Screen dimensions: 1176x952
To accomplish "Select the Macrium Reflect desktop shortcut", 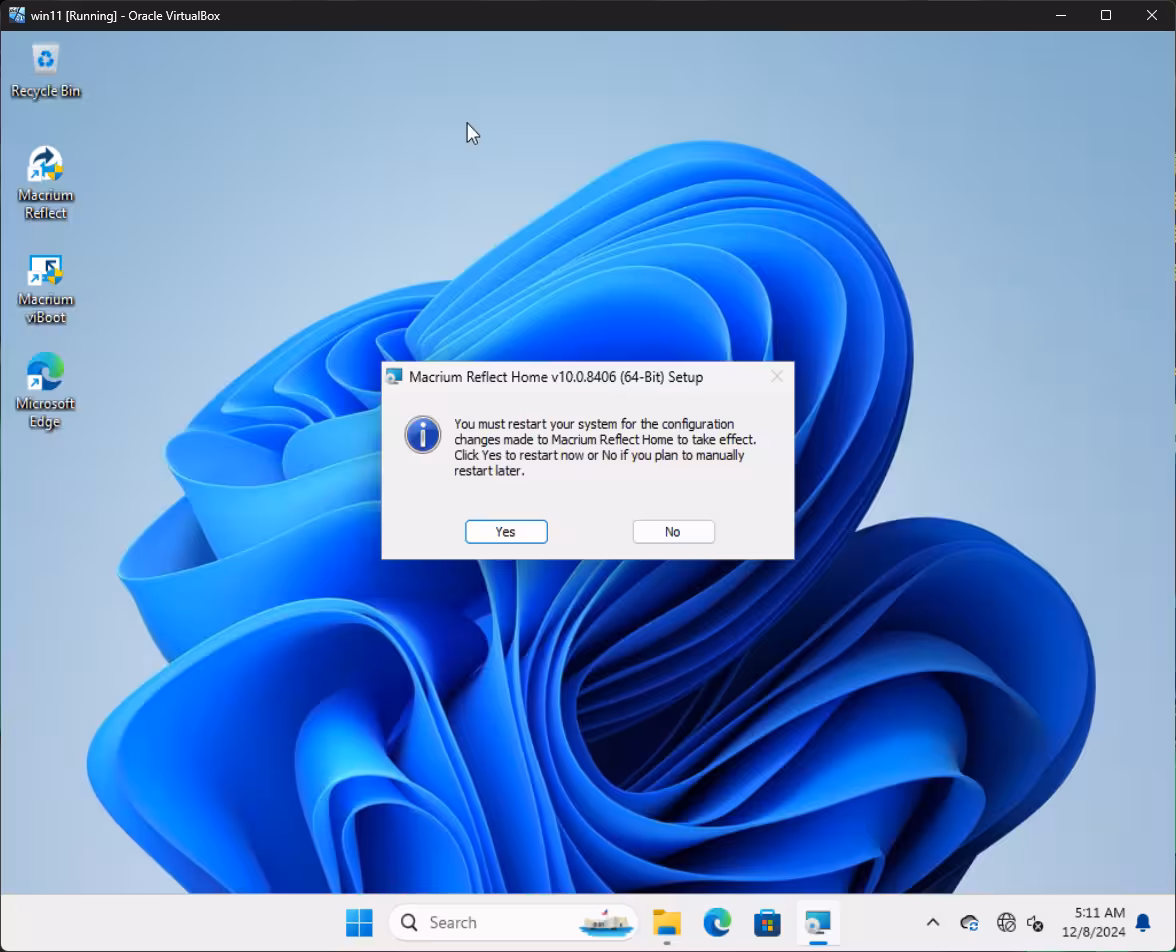I will pyautogui.click(x=46, y=183).
